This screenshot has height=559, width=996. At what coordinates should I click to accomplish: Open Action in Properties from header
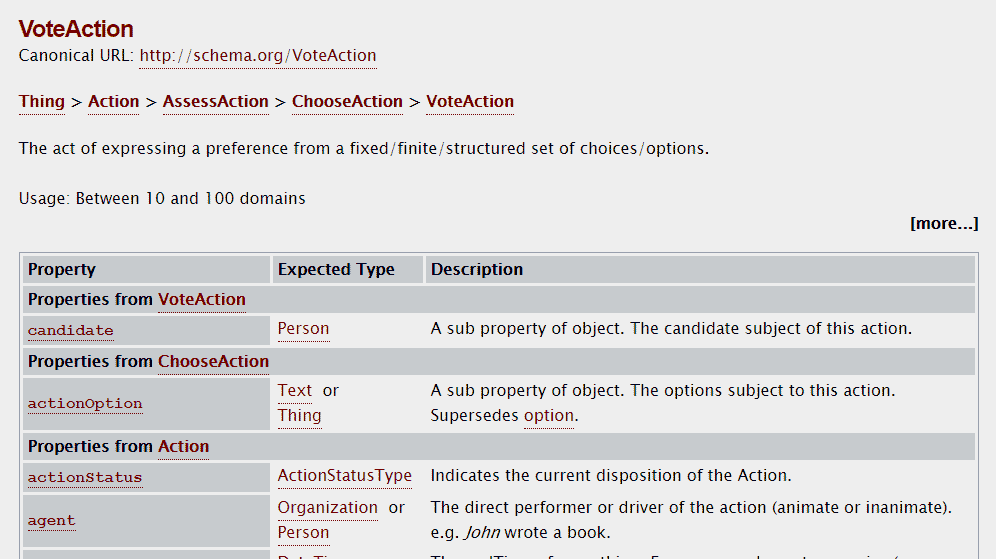[x=184, y=447]
